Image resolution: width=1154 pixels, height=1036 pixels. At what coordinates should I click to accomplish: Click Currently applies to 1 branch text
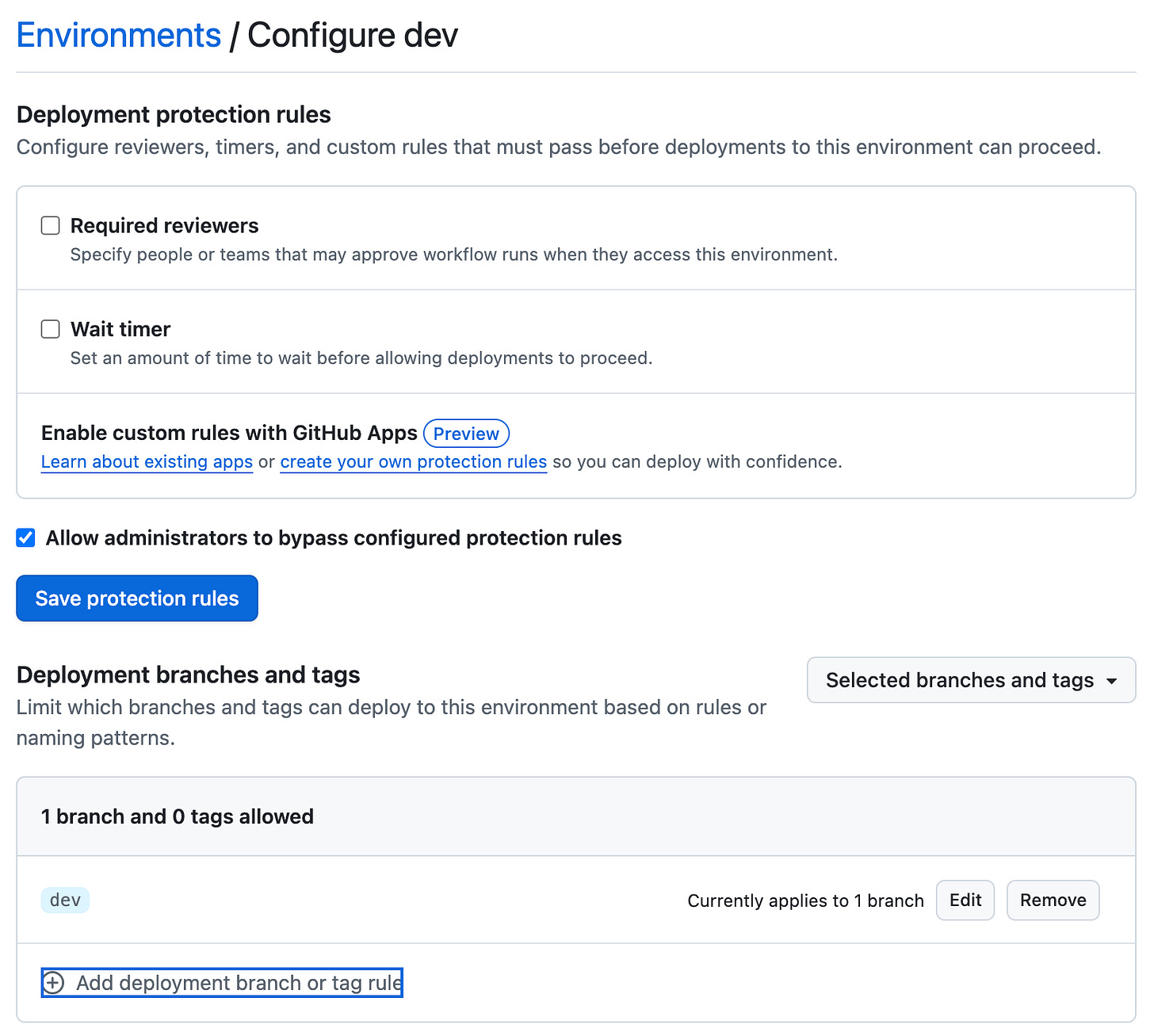pyautogui.click(x=805, y=900)
